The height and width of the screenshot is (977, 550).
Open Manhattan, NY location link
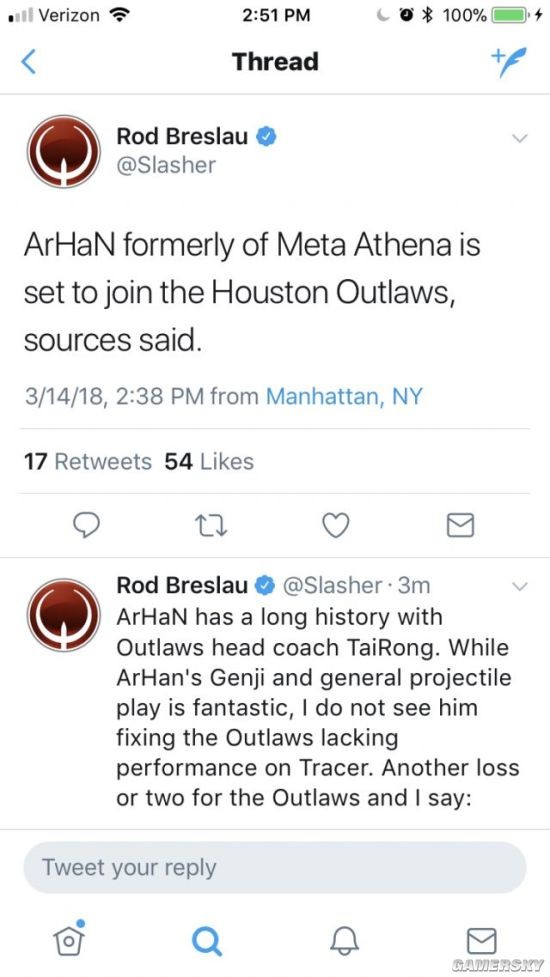tap(344, 396)
